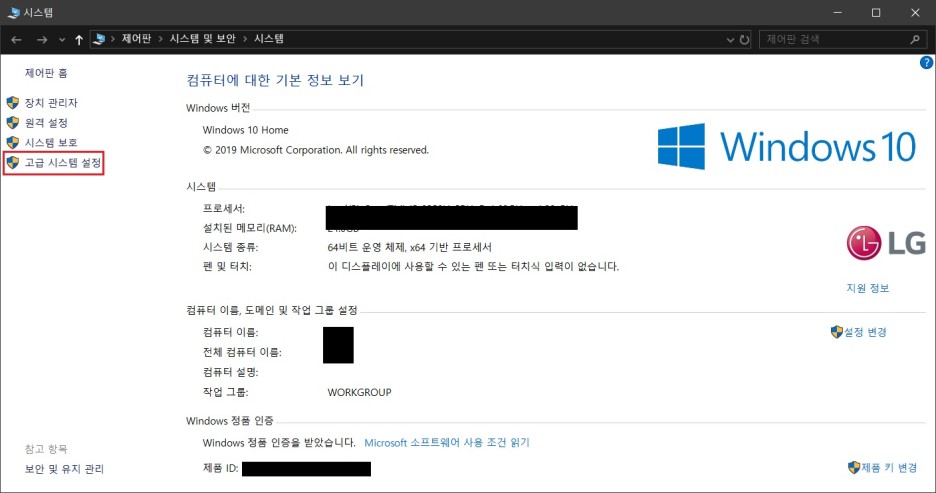Minimize the 시스템 window

click(x=838, y=13)
